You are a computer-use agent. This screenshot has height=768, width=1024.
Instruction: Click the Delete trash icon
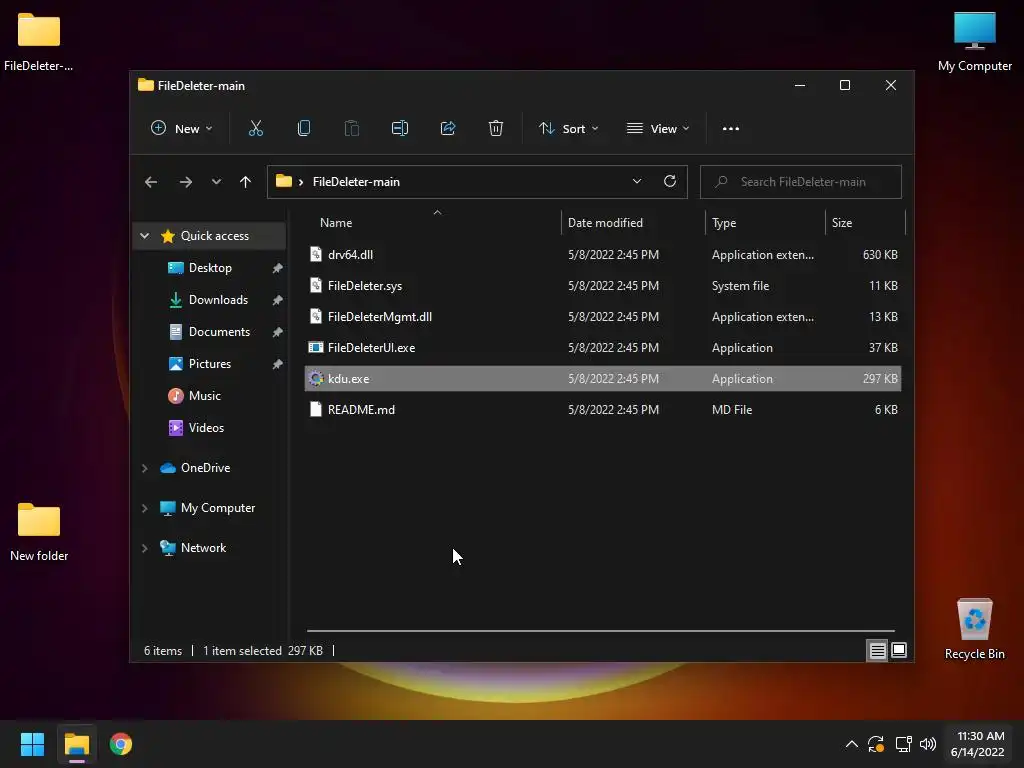pos(496,129)
